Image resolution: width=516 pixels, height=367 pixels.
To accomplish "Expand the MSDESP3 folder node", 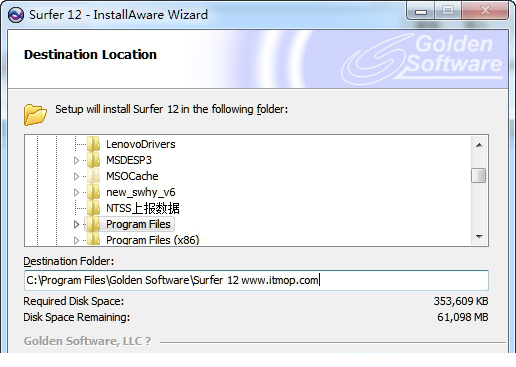I will pos(76,160).
